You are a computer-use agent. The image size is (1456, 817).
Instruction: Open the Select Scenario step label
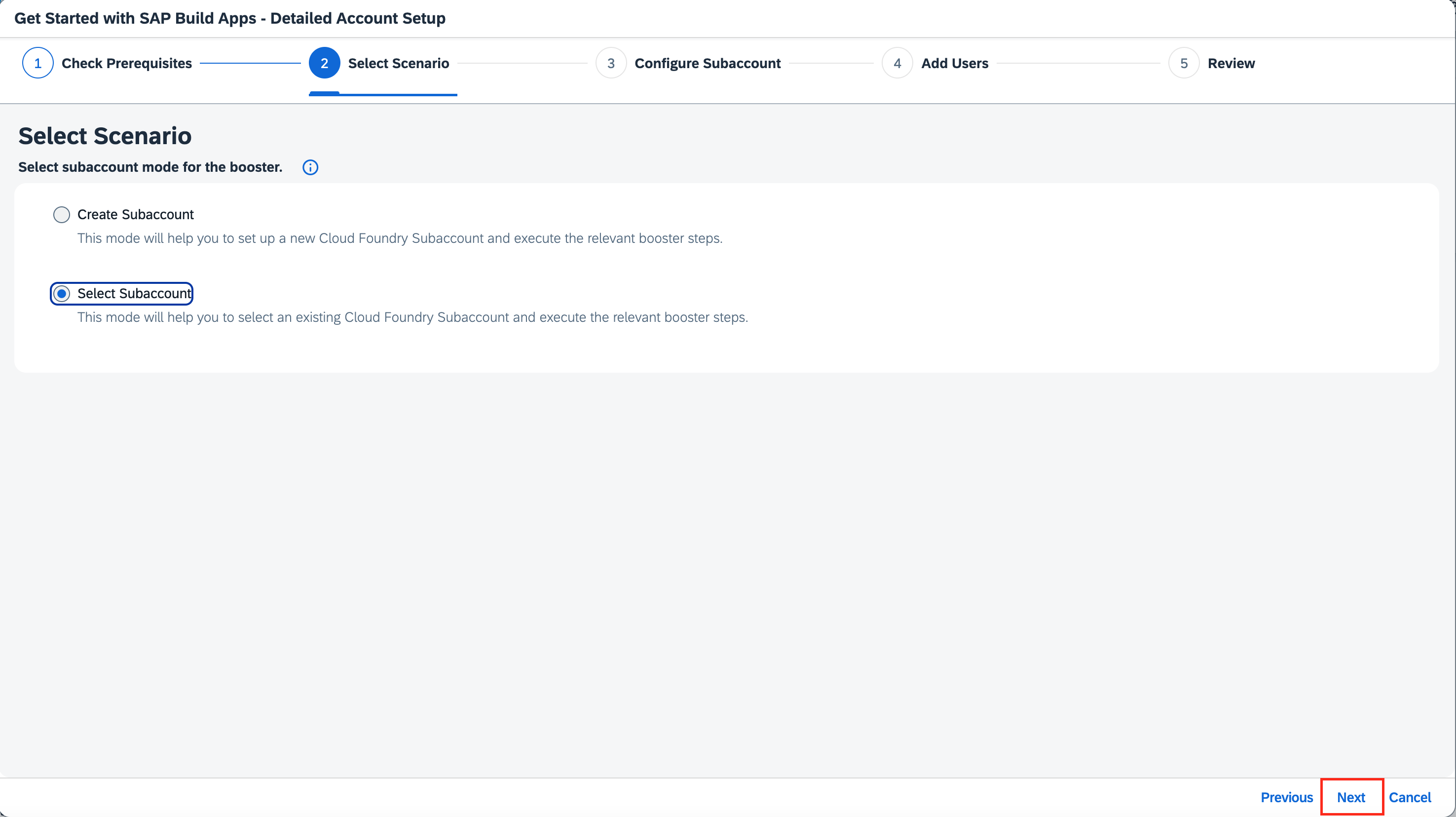pos(399,63)
